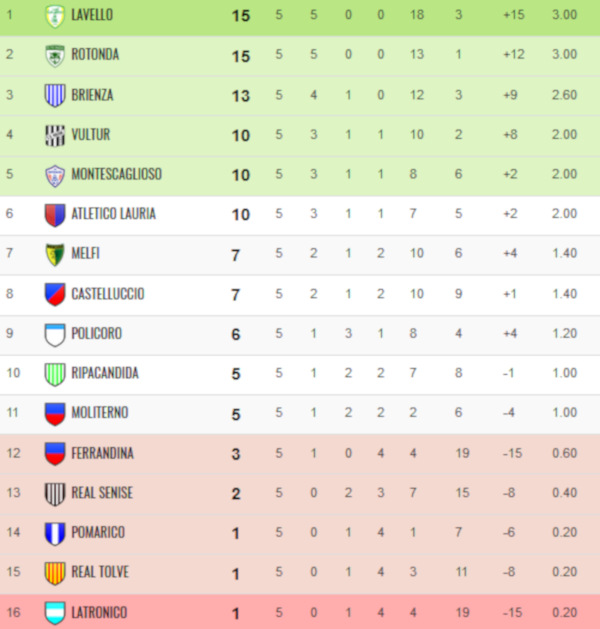This screenshot has width=600, height=629.
Task: Select the Ripacandida green striped shield
Action: (x=55, y=374)
